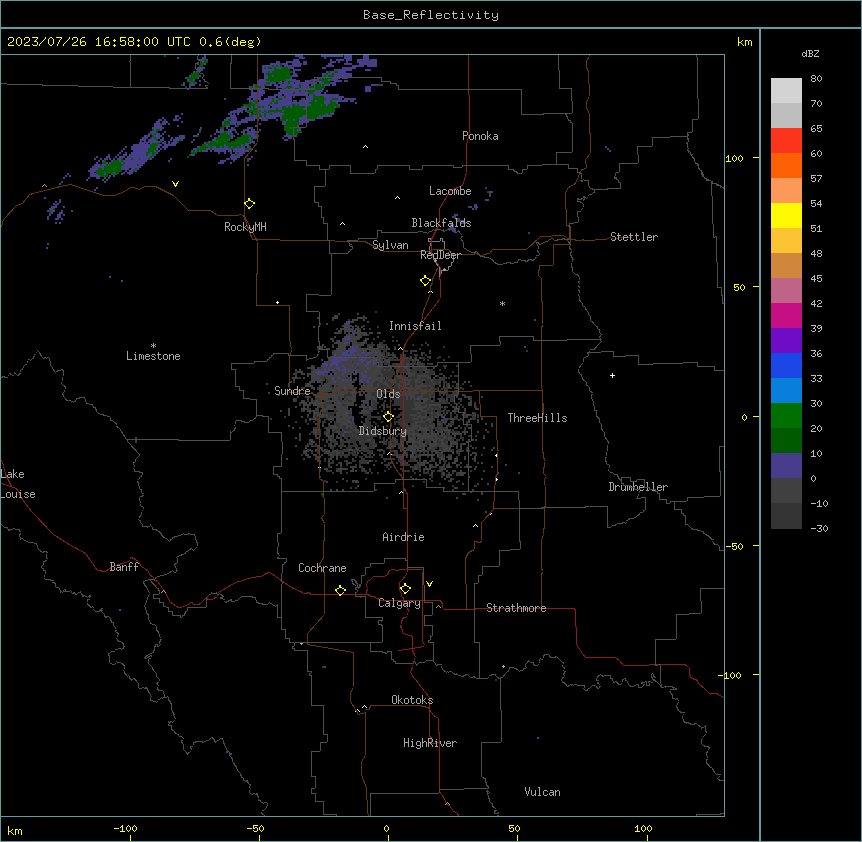862x842 pixels.
Task: Select the pinkish 45-42 dBZ legend swatch
Action: coord(786,290)
